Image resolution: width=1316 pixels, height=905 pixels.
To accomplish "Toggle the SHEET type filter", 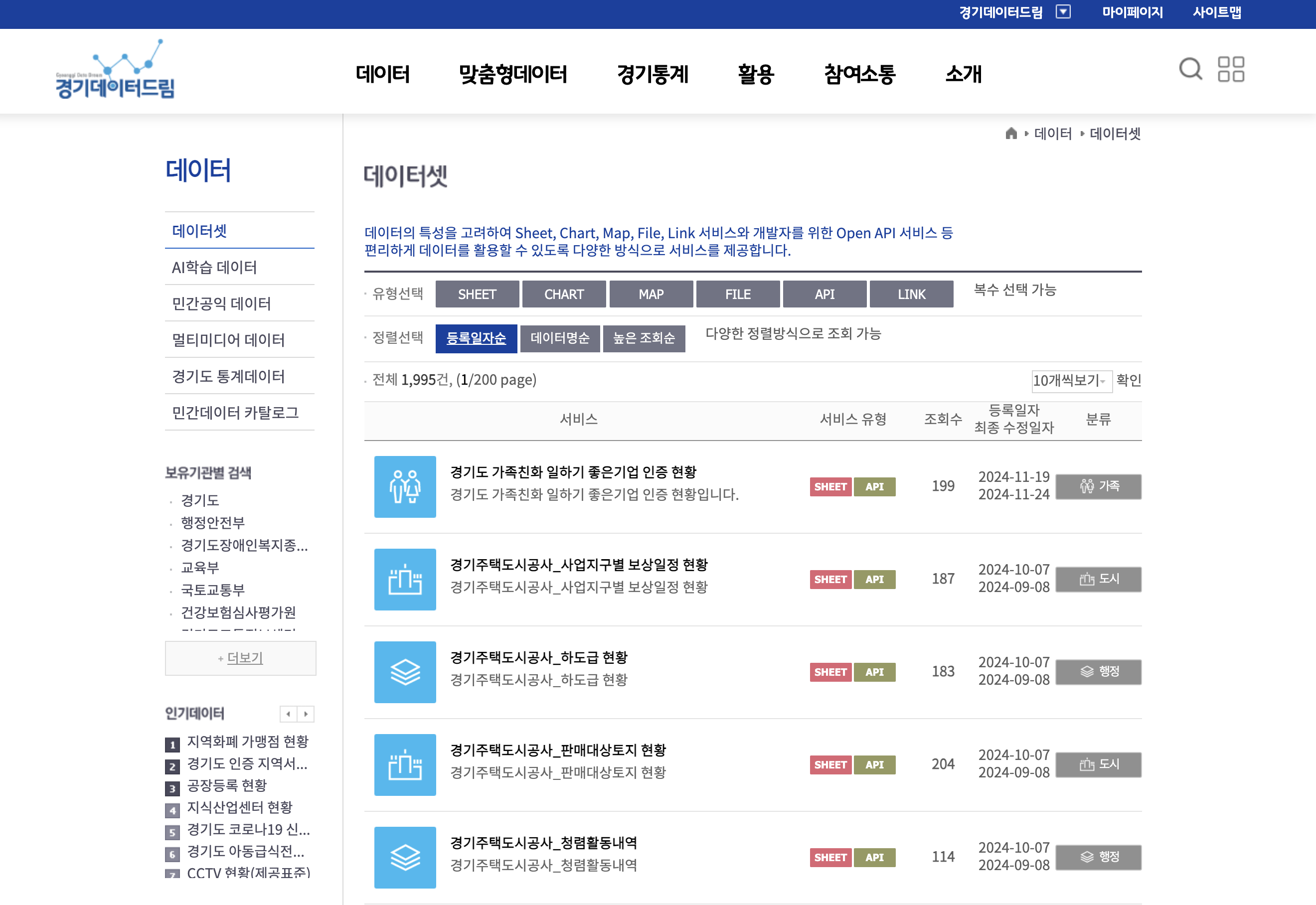I will coord(477,295).
